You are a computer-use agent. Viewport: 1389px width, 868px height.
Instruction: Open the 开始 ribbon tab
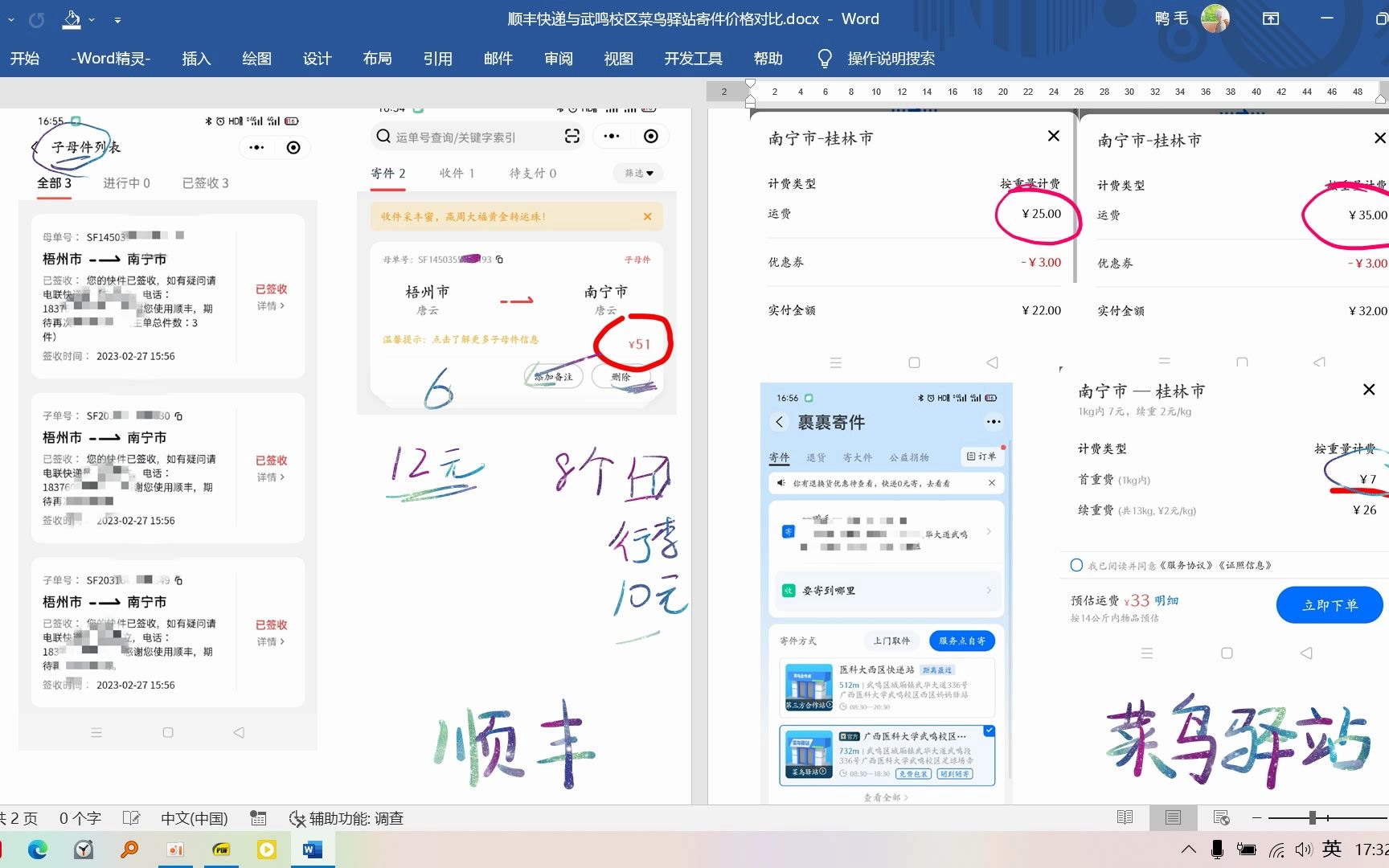24,59
